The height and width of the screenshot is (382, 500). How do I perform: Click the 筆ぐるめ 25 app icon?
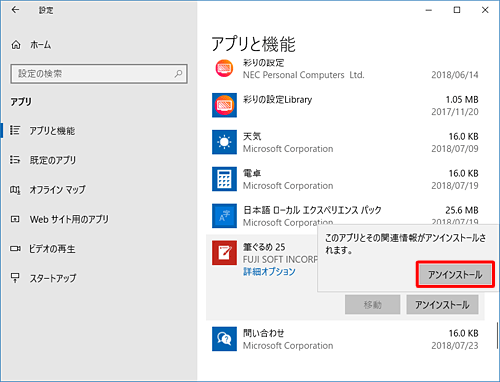coord(224,253)
